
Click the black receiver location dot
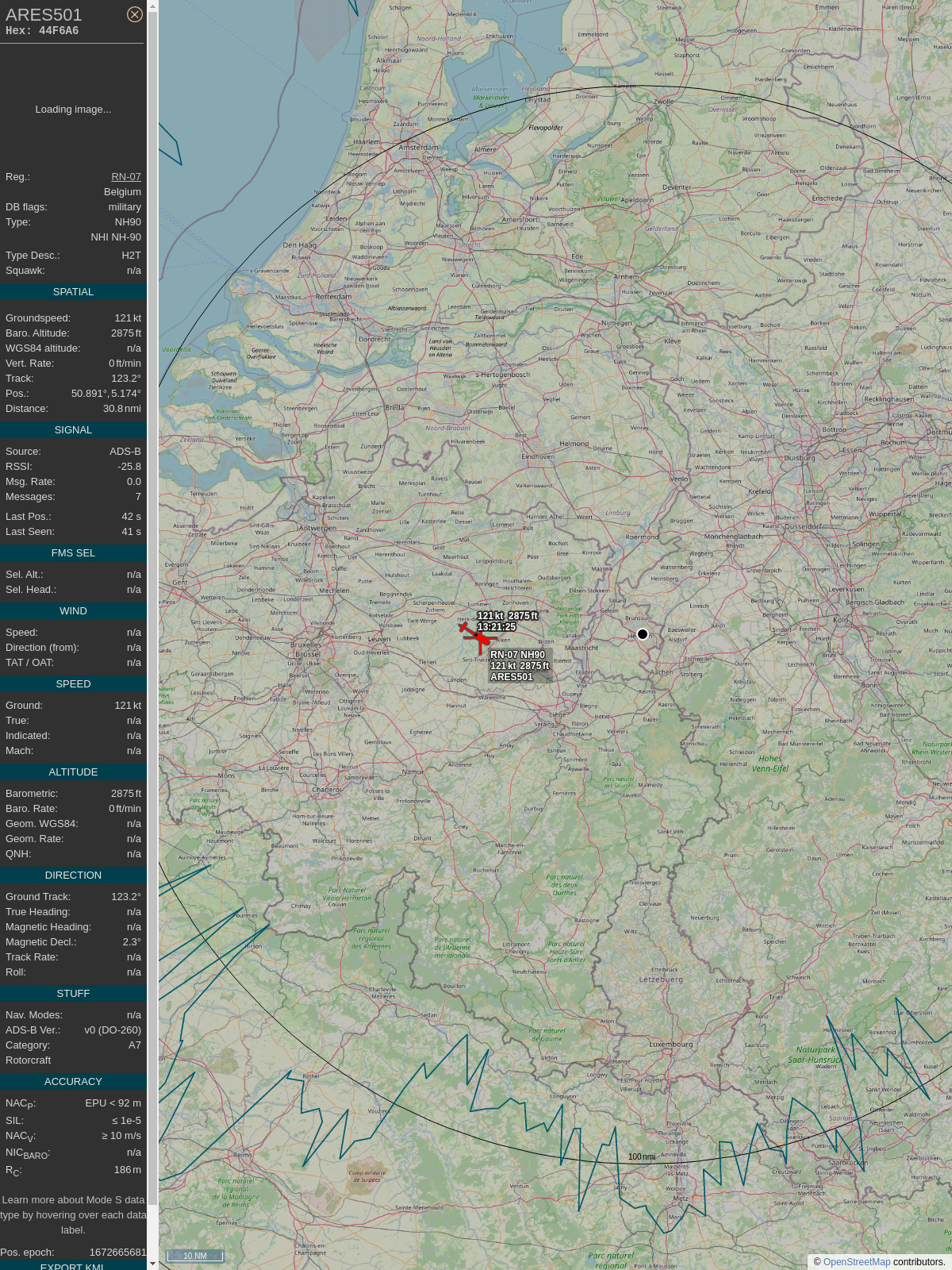[x=643, y=634]
